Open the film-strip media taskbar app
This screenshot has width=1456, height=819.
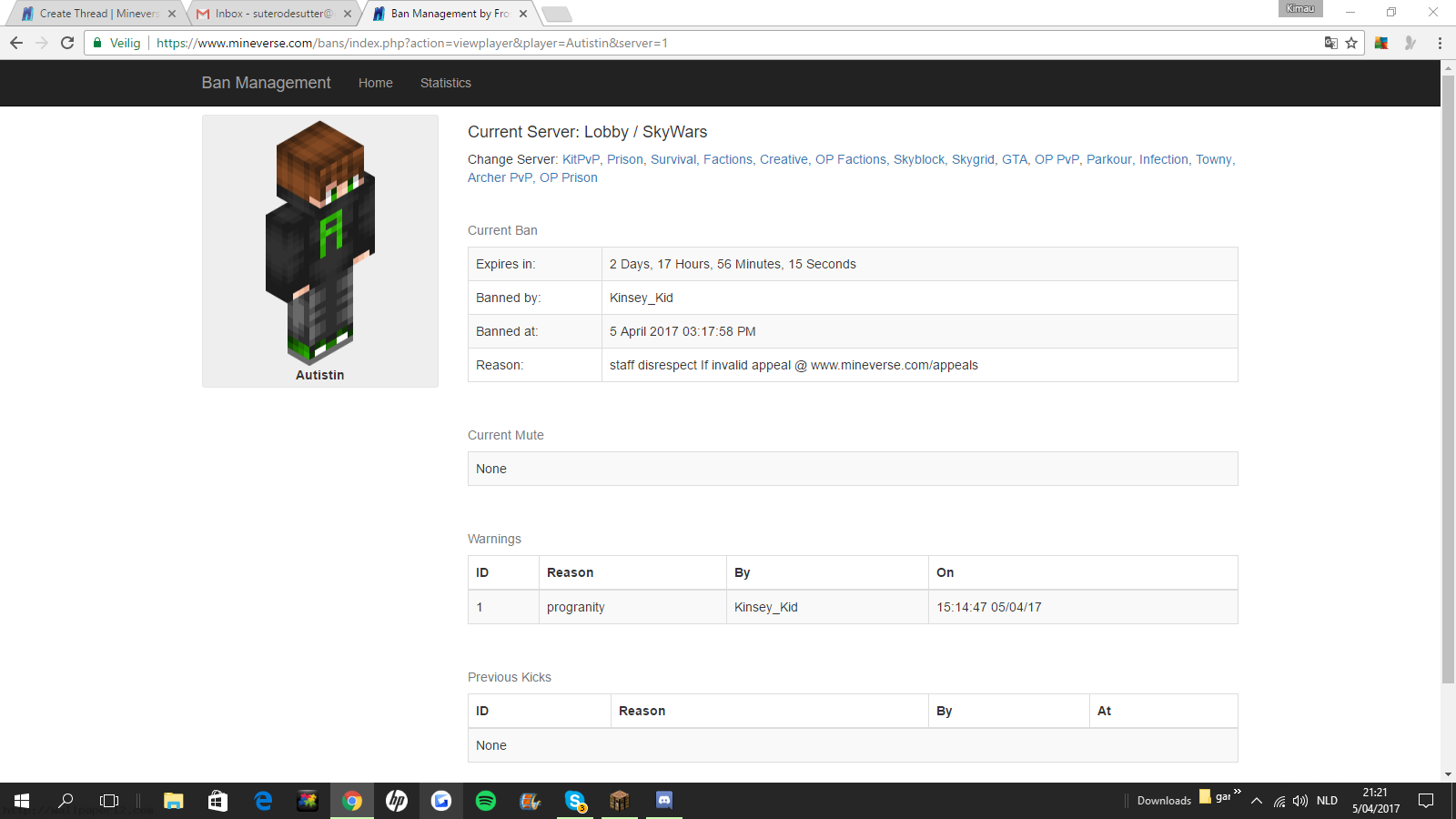(x=531, y=801)
